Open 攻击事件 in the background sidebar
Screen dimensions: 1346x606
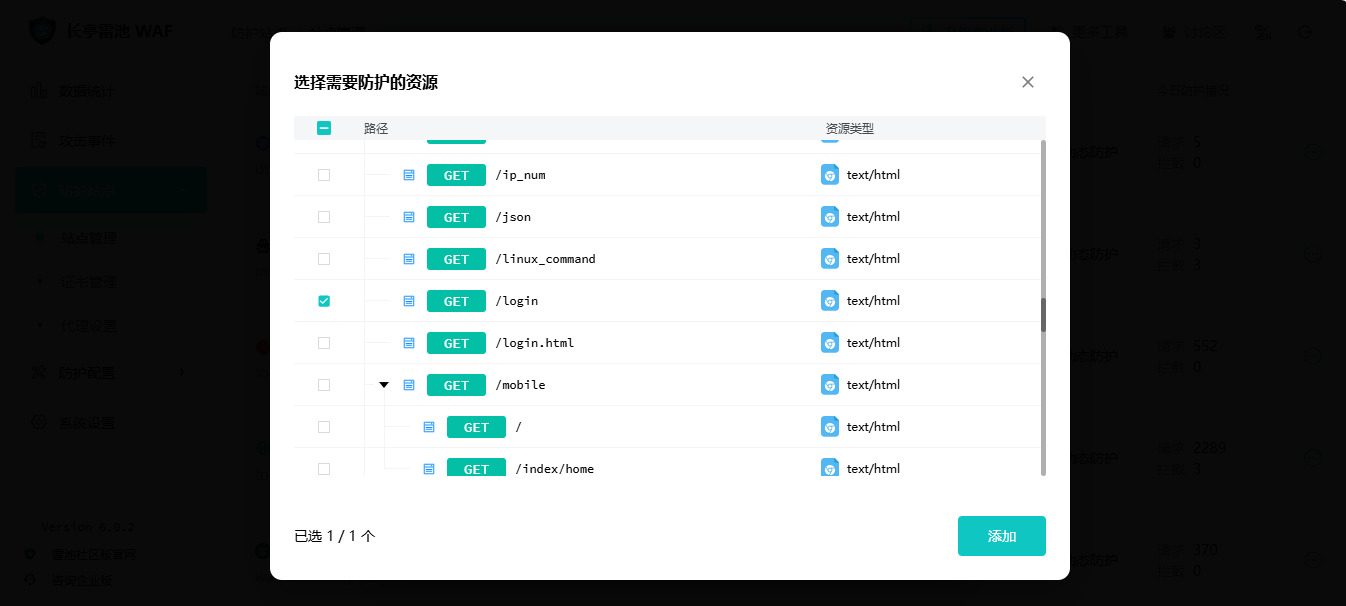pos(86,141)
